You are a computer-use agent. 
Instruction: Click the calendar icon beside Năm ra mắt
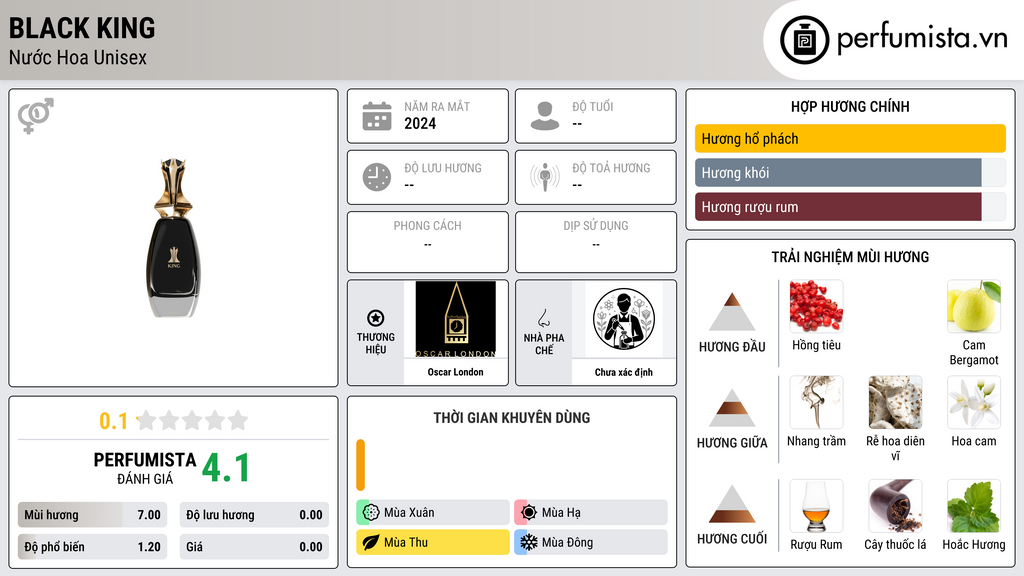pyautogui.click(x=377, y=116)
